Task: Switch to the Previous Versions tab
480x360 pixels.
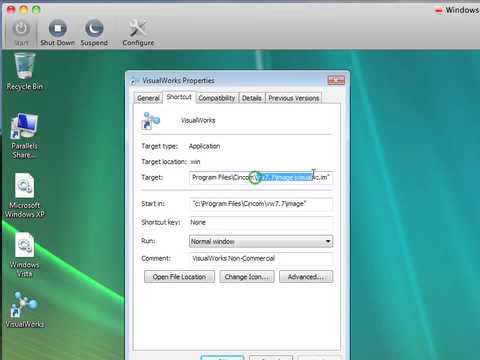Action: [294, 98]
